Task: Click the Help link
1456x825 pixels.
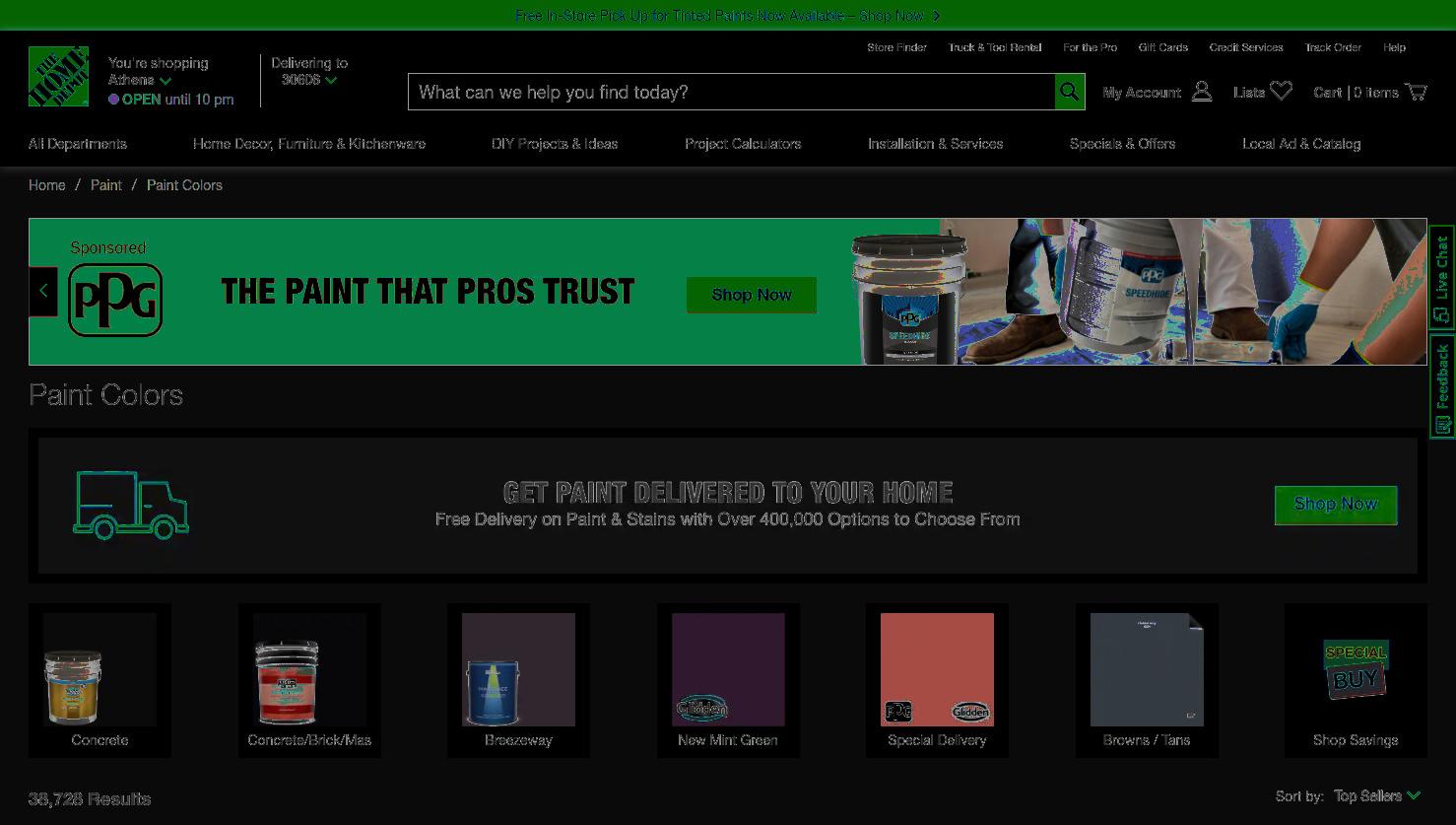Action: tap(1394, 47)
